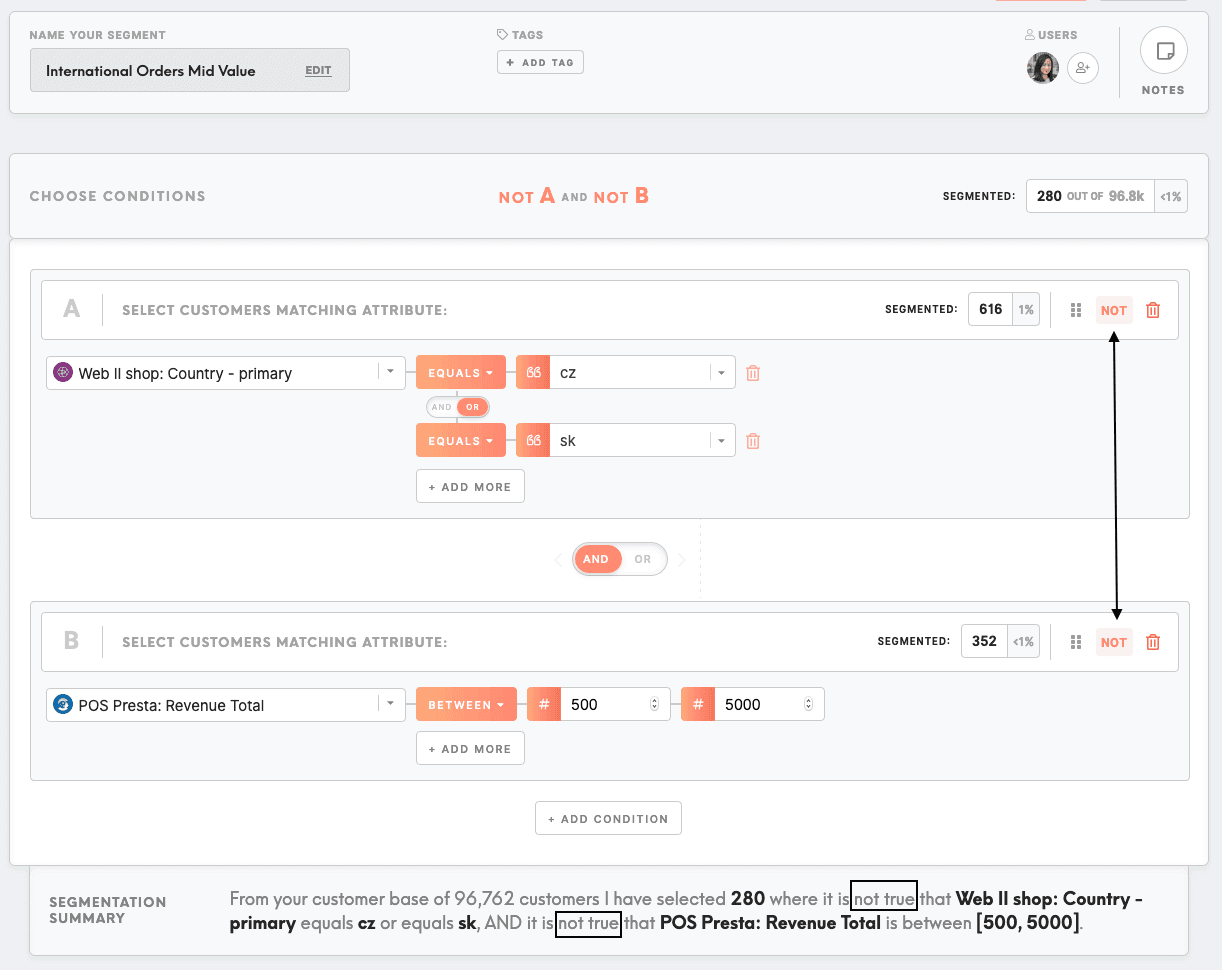Screen dimensions: 1222x970
Task: Click EDIT next to segment name
Action: (318, 71)
